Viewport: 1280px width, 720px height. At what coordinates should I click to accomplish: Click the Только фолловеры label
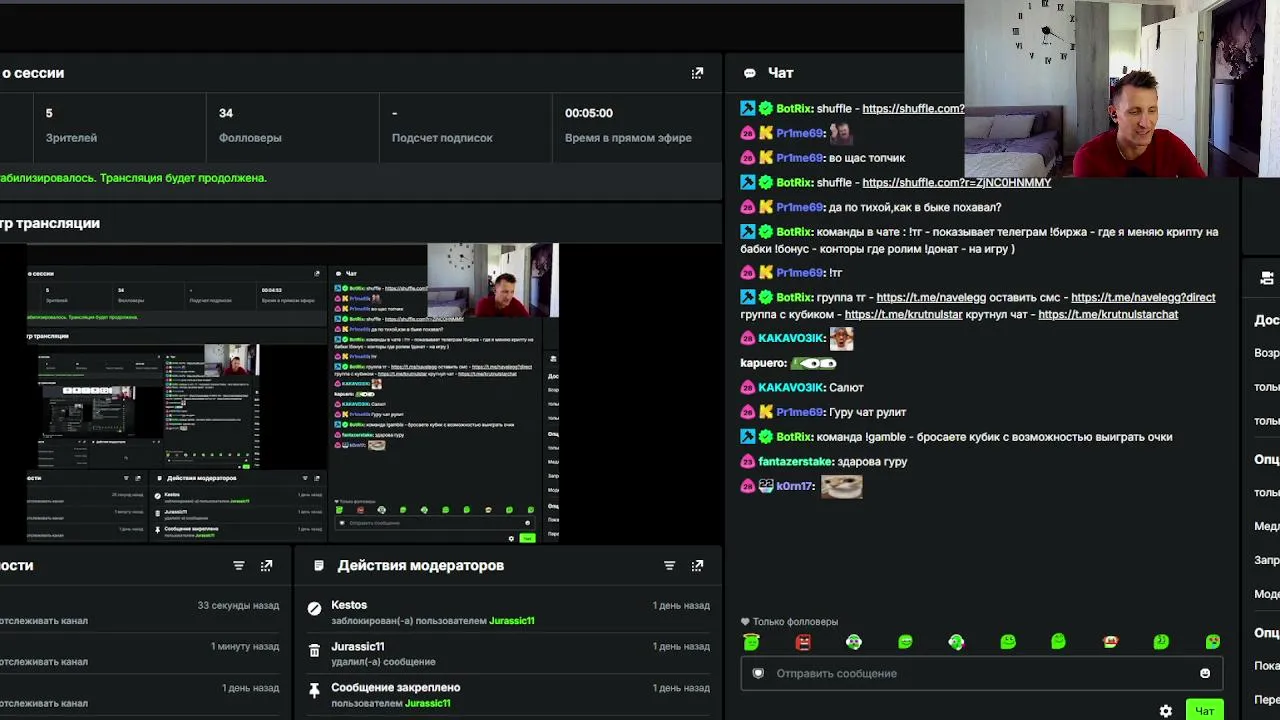[795, 622]
